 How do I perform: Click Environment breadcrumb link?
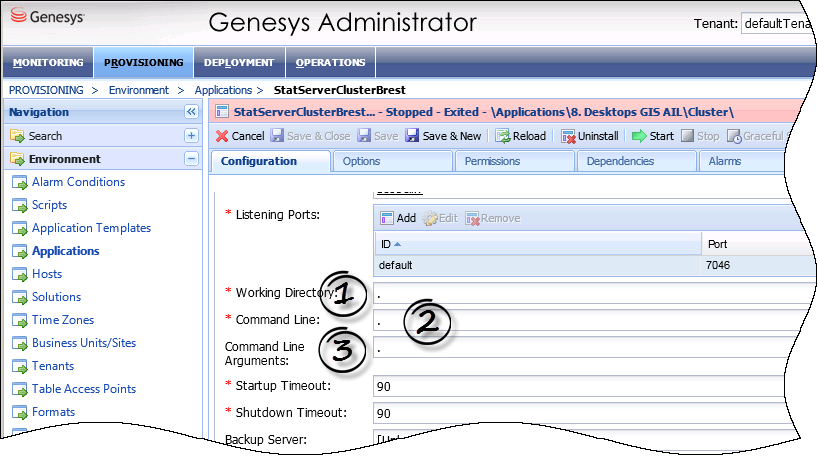[x=139, y=90]
